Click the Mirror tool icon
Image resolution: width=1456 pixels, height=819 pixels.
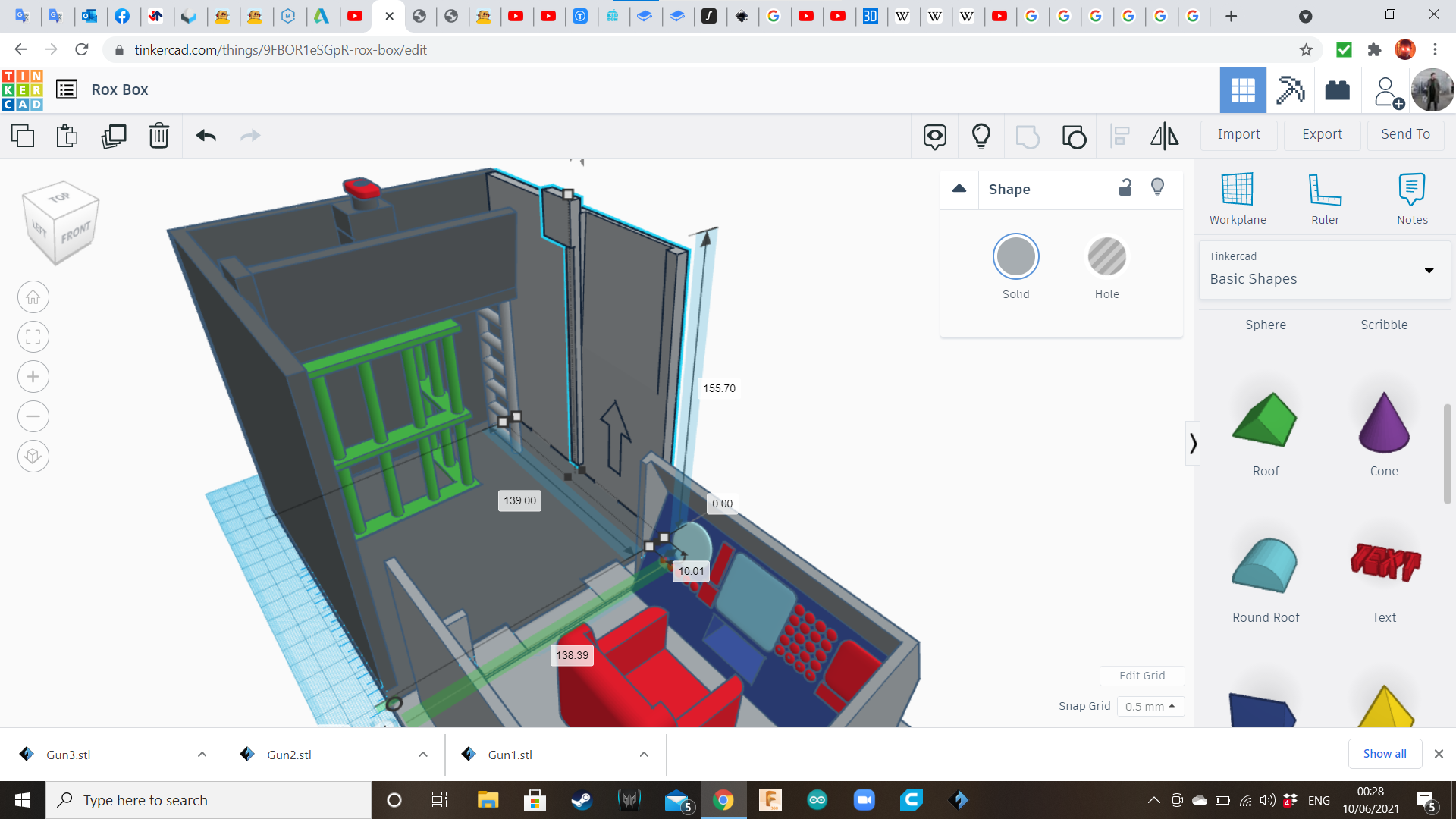1164,136
